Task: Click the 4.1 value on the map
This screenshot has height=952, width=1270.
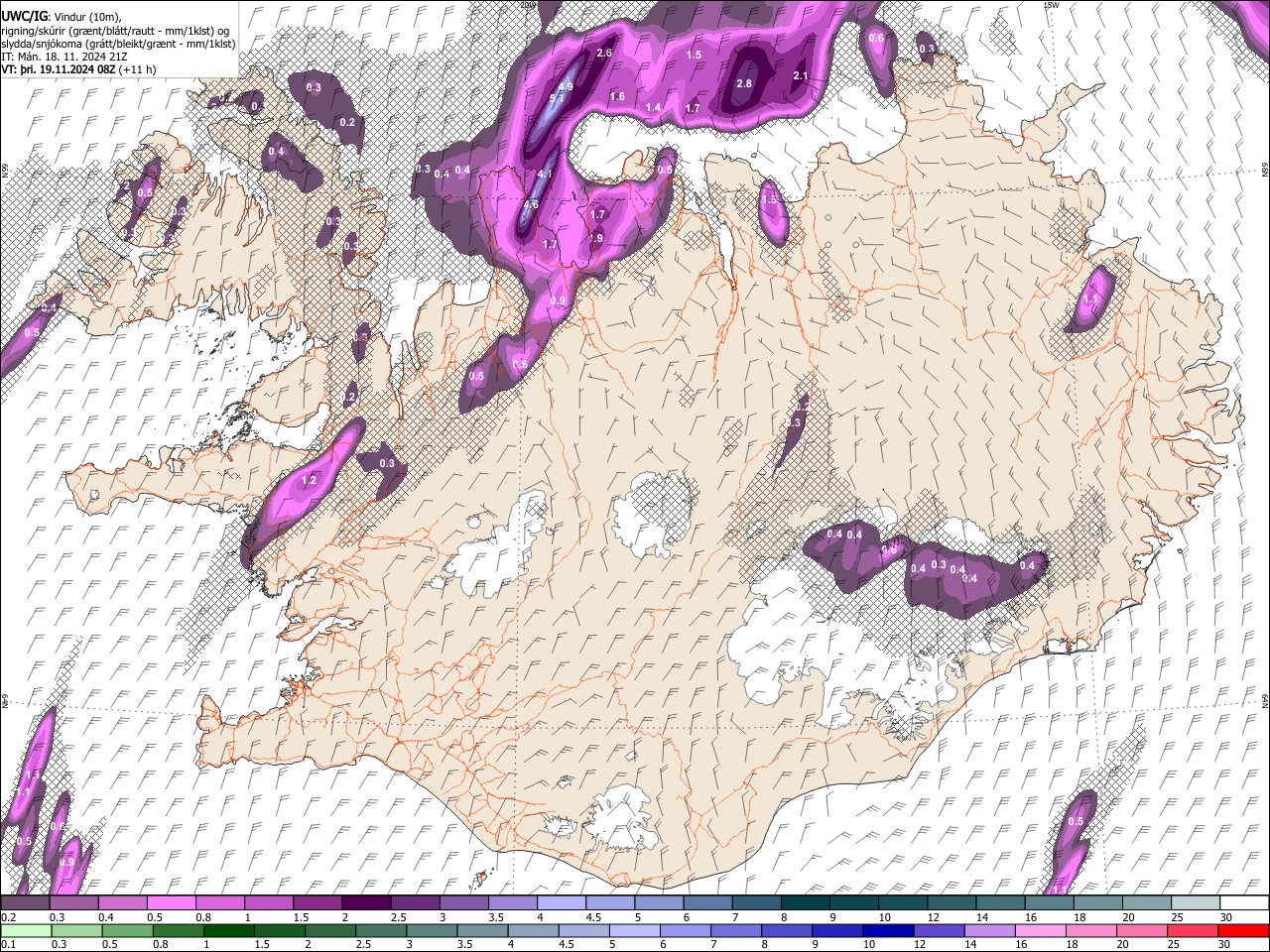Action: click(544, 174)
